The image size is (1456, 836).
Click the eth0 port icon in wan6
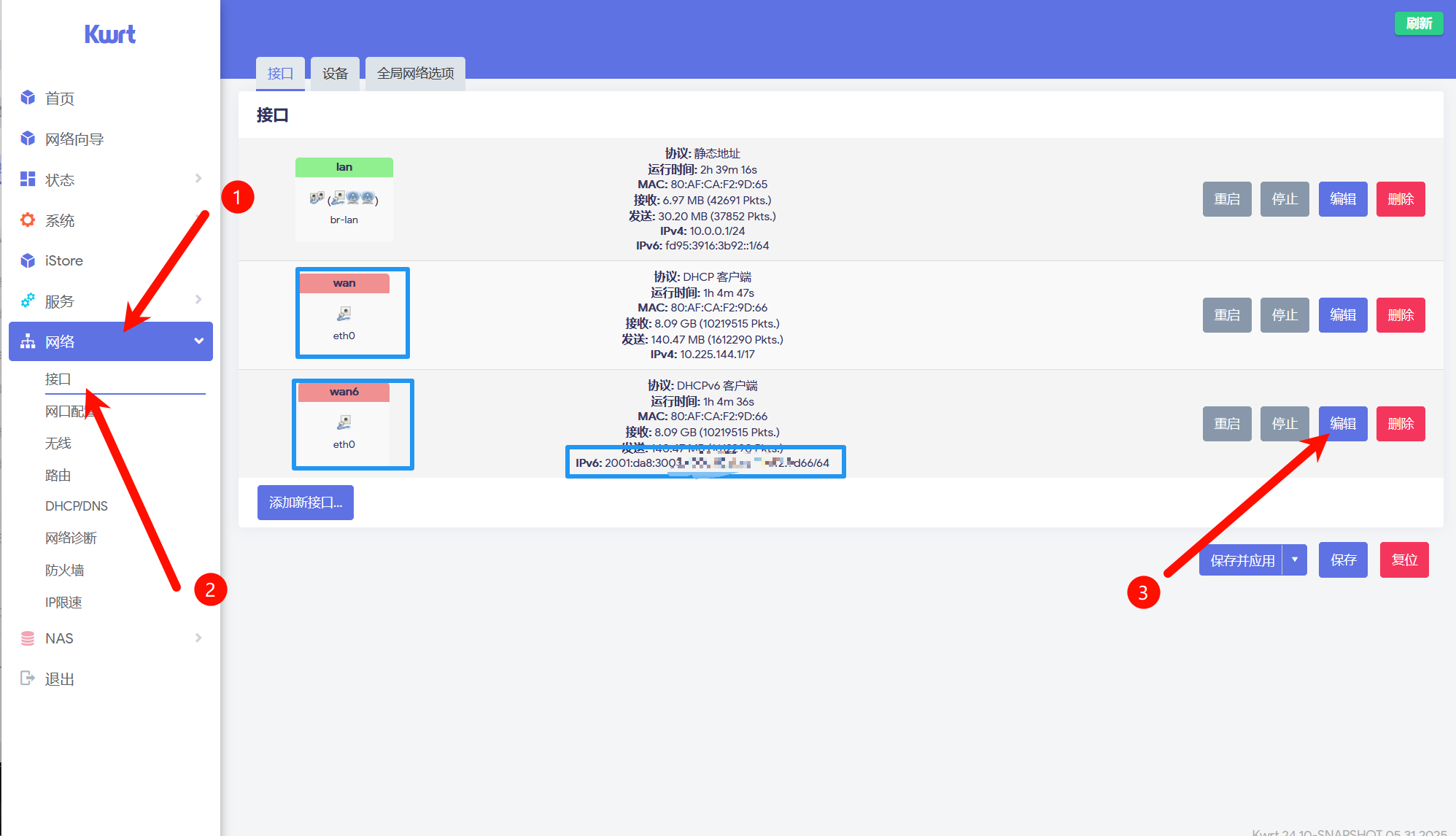(x=344, y=422)
